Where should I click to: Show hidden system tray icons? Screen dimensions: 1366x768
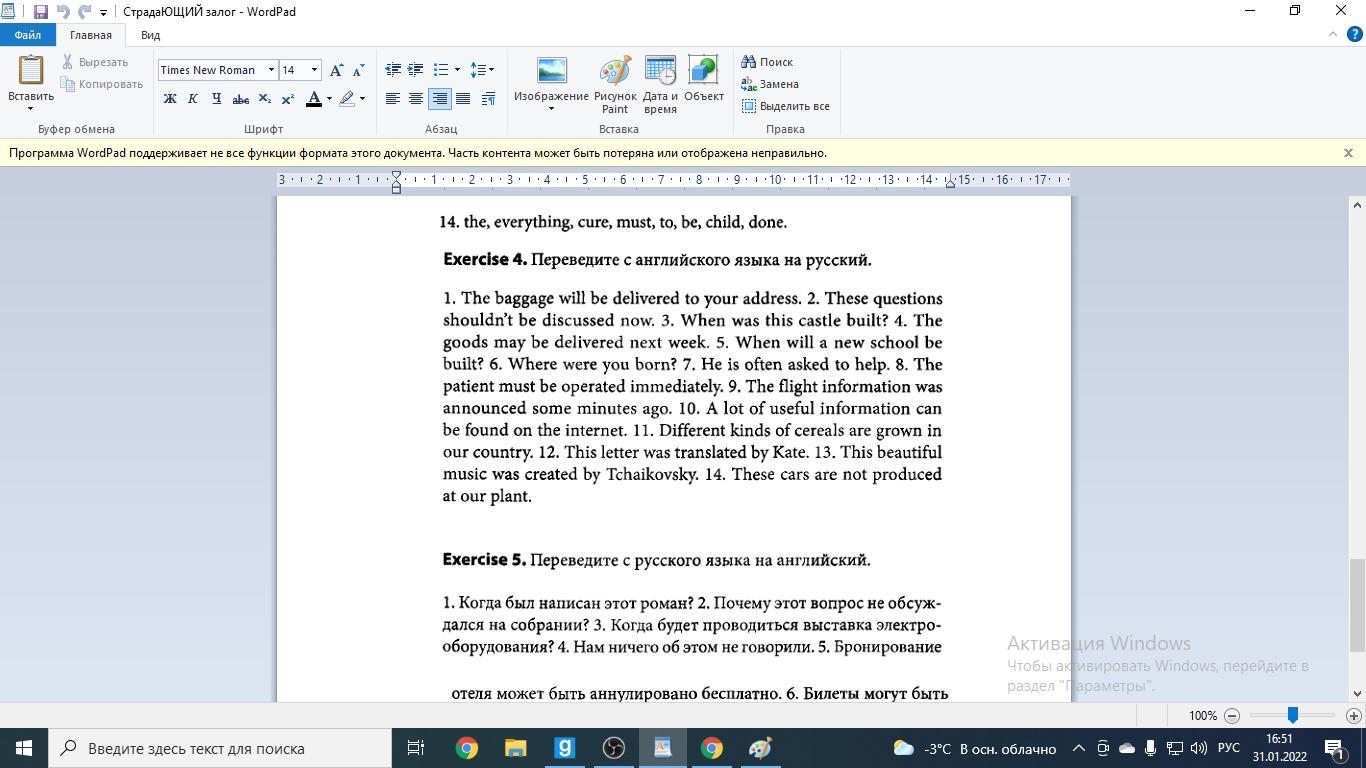point(1078,748)
